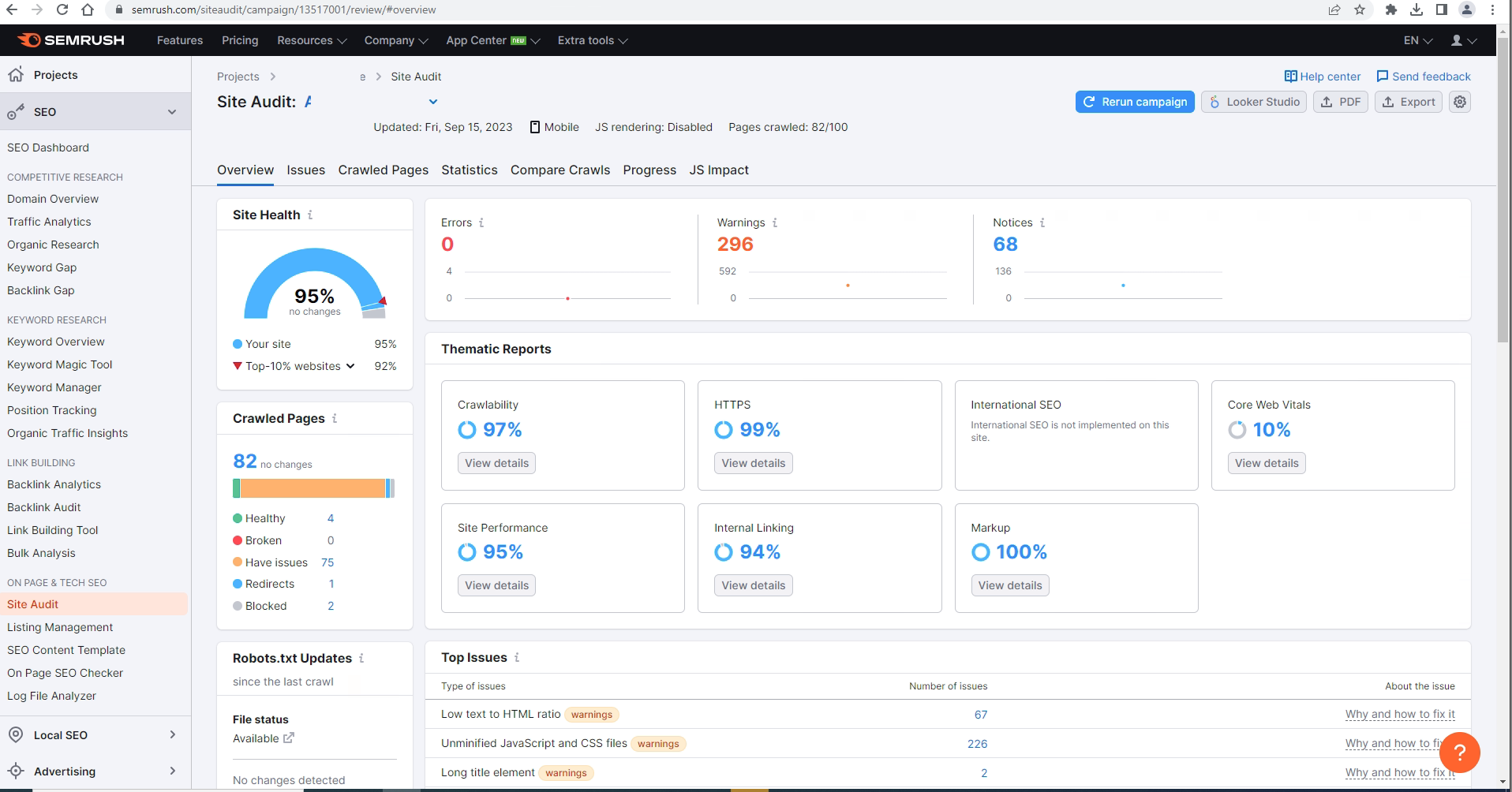The image size is (1512, 792).
Task: Open 'Why and how to fix it' for Low text to HTML ratio
Action: pos(1399,714)
